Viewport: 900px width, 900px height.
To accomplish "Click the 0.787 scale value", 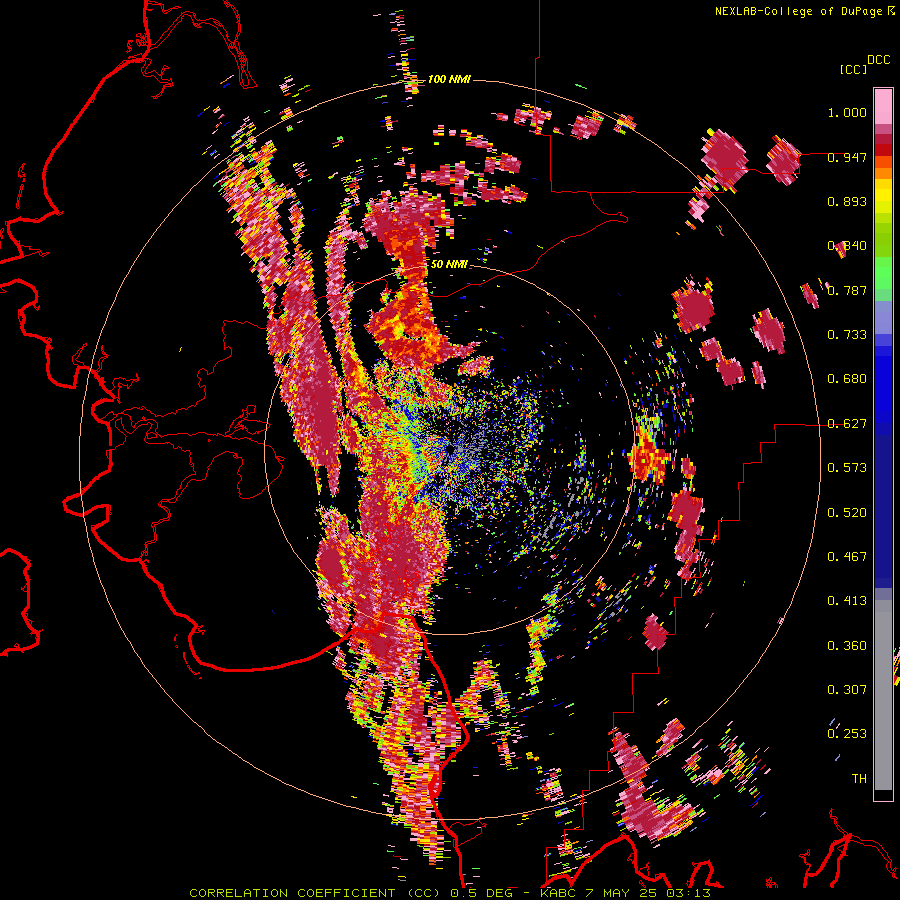I will (x=847, y=290).
